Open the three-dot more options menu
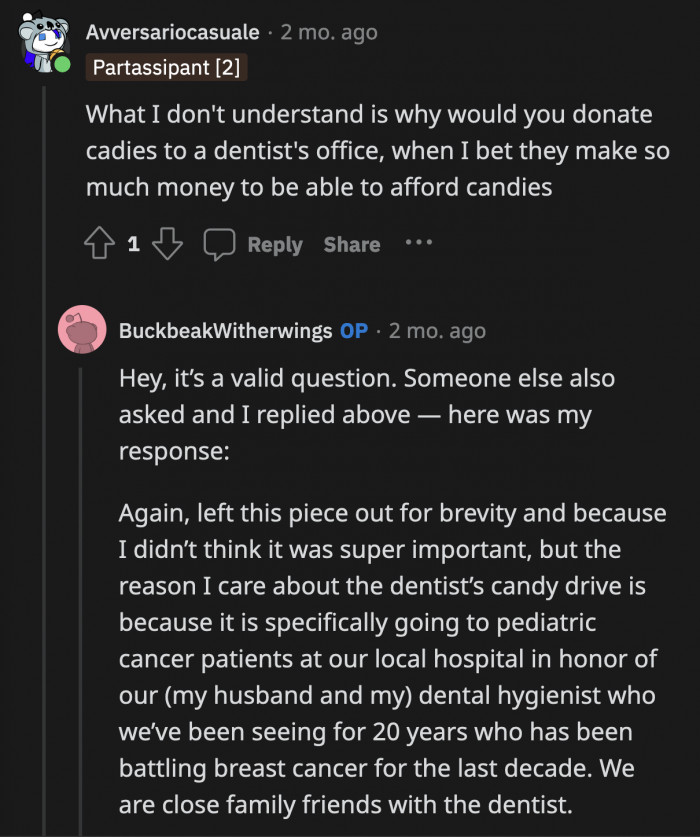The image size is (700, 837). 419,243
